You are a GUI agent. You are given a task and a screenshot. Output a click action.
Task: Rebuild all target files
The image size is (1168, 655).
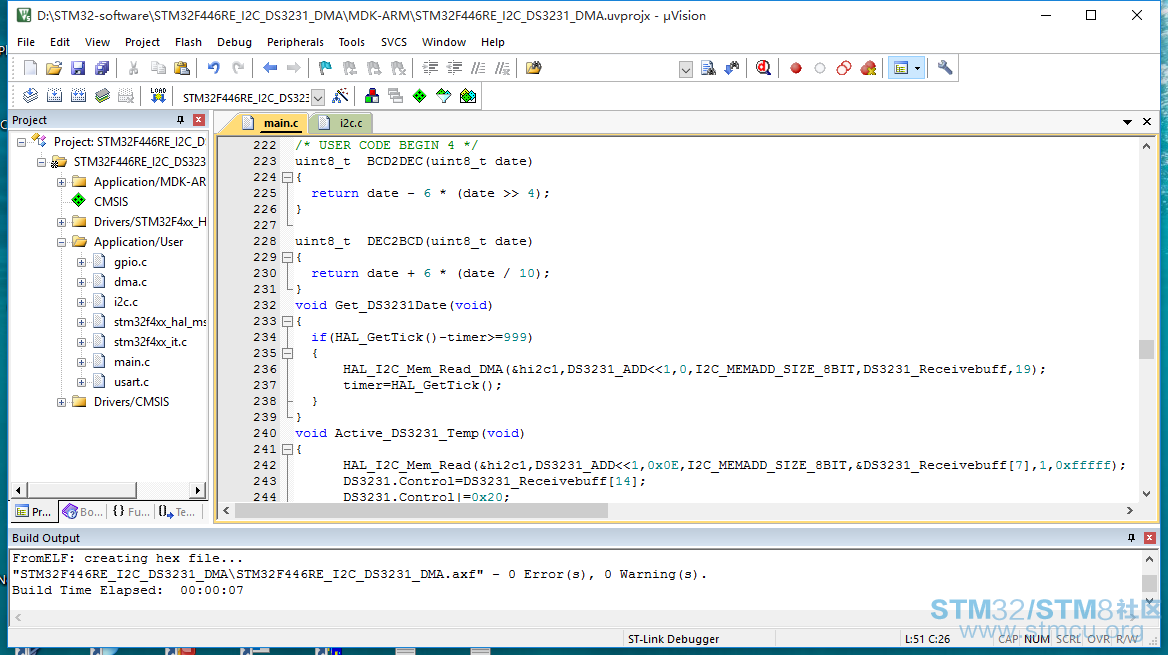click(78, 95)
